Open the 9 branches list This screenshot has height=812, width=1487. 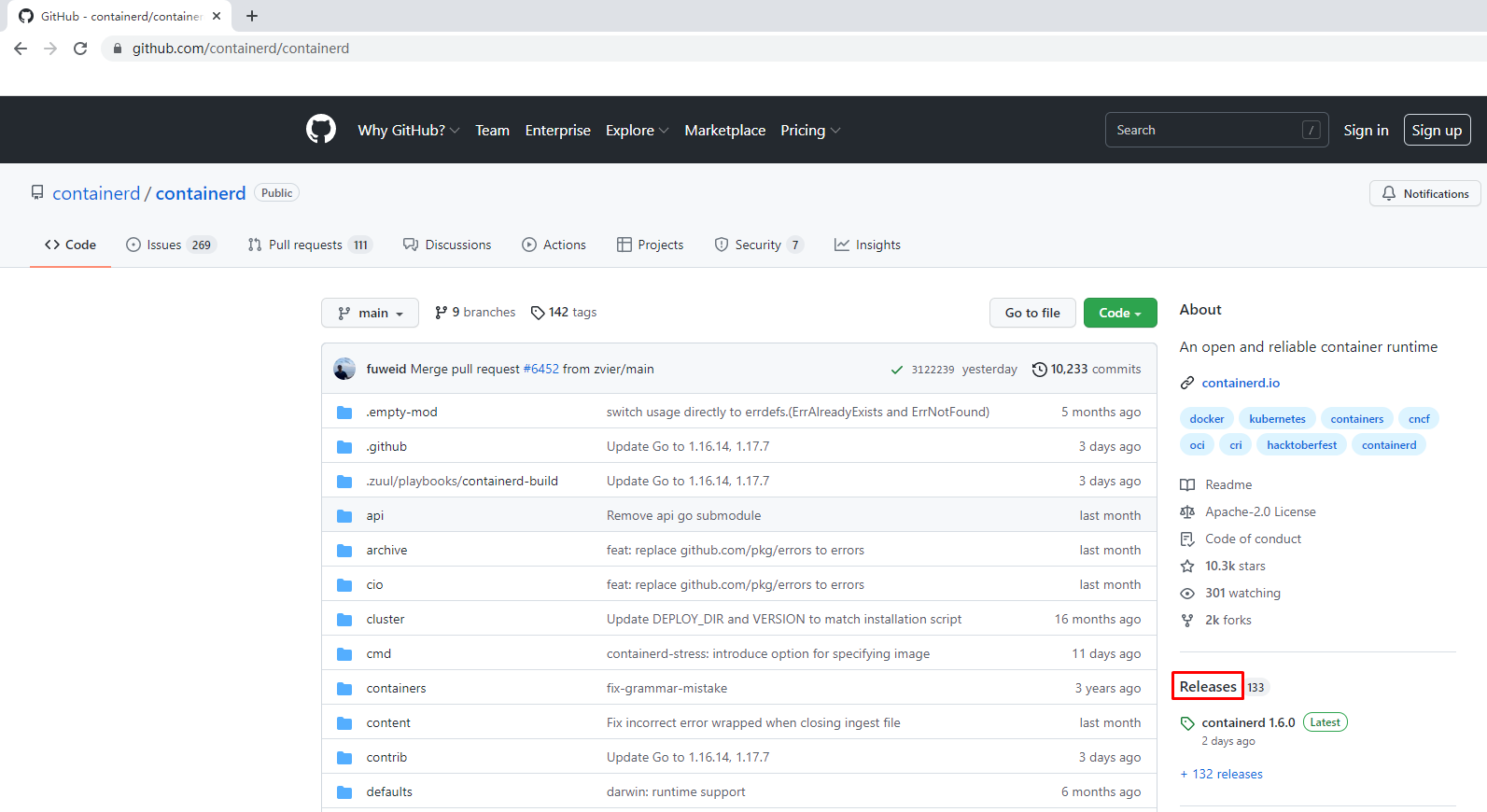[x=475, y=313]
